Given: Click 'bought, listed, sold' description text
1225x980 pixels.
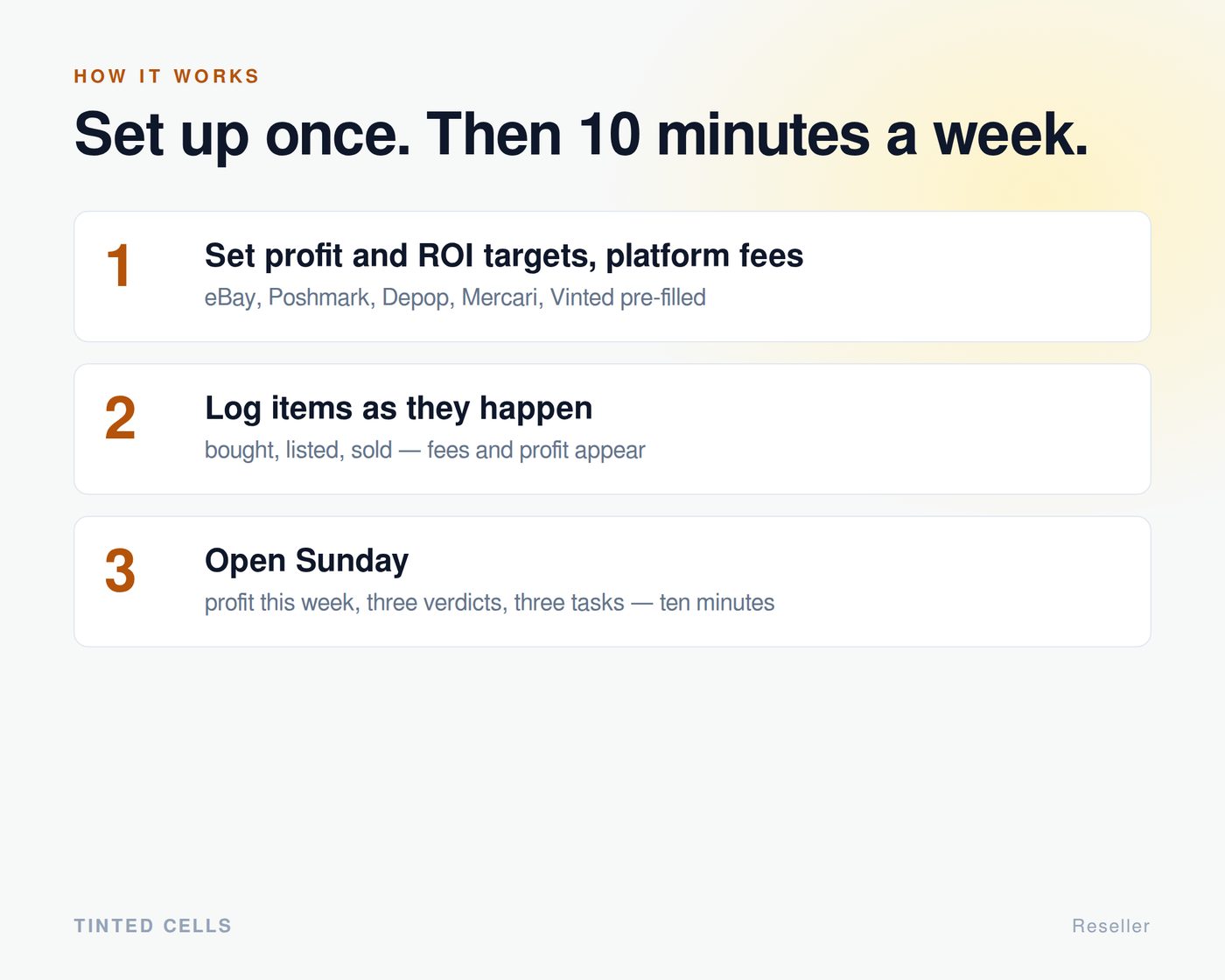Looking at the screenshot, I should tap(298, 450).
